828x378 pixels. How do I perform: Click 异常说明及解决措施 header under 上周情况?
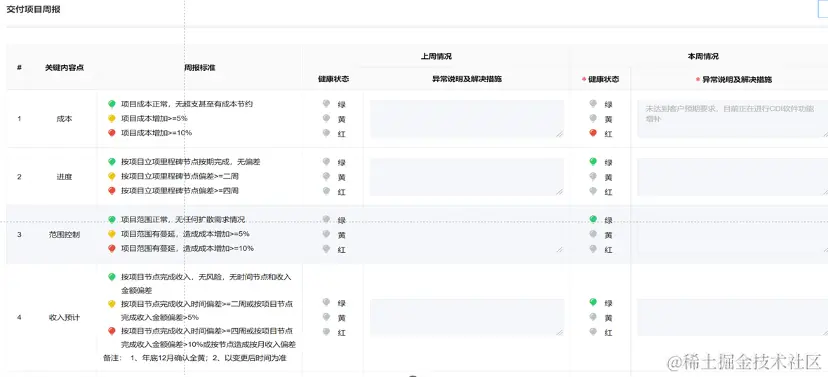click(467, 79)
